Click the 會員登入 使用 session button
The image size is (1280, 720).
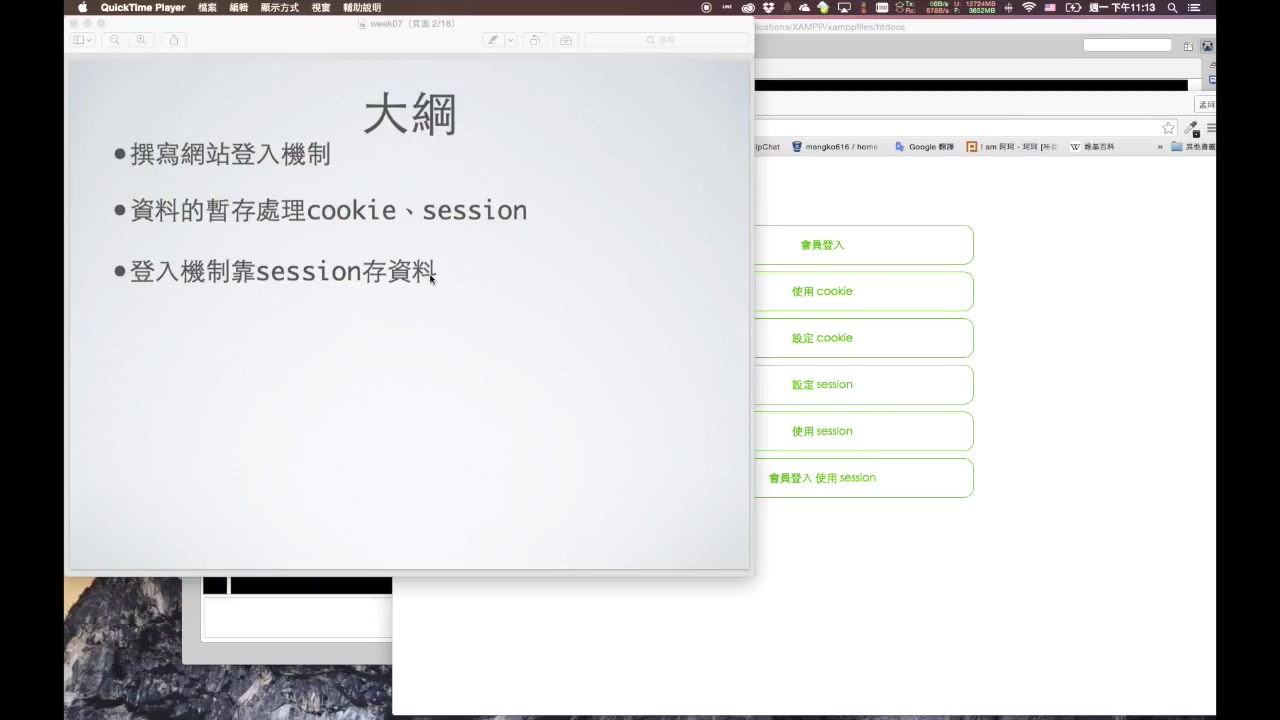click(x=864, y=478)
